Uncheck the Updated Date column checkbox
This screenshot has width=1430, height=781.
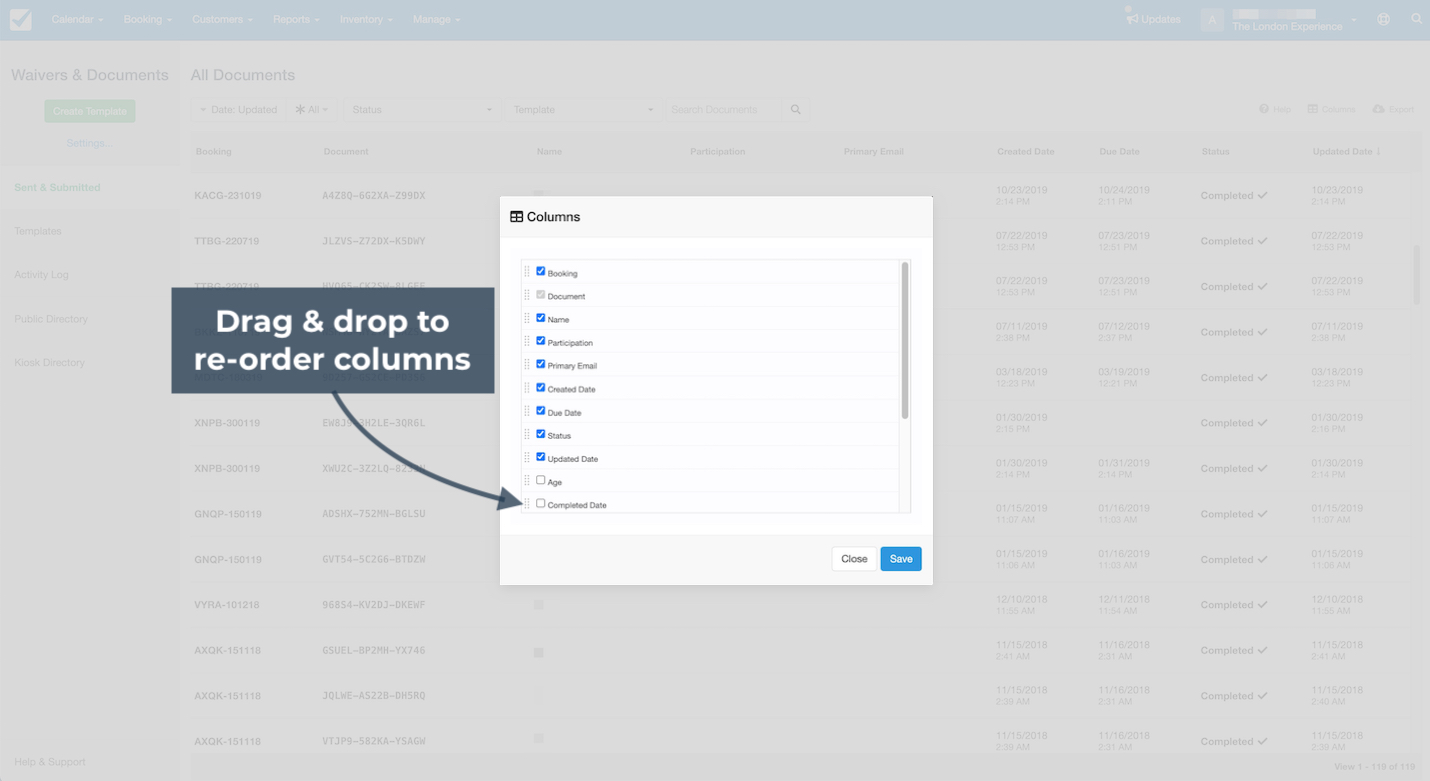pyautogui.click(x=541, y=457)
